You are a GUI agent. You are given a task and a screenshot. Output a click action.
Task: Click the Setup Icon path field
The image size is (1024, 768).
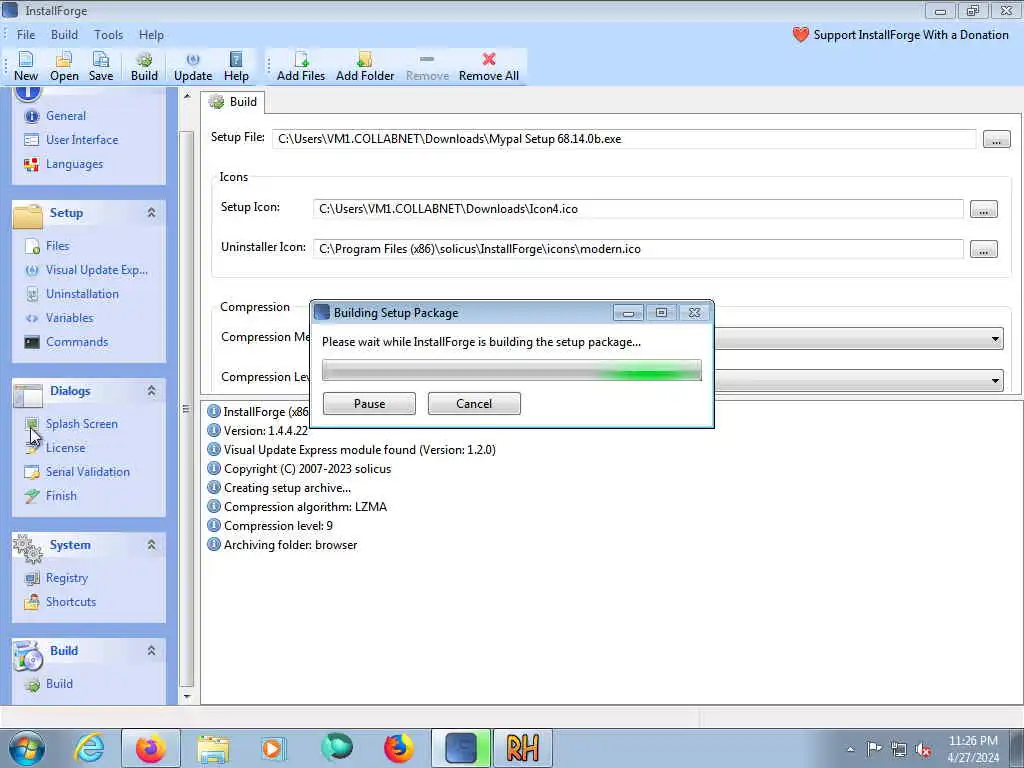(x=638, y=209)
